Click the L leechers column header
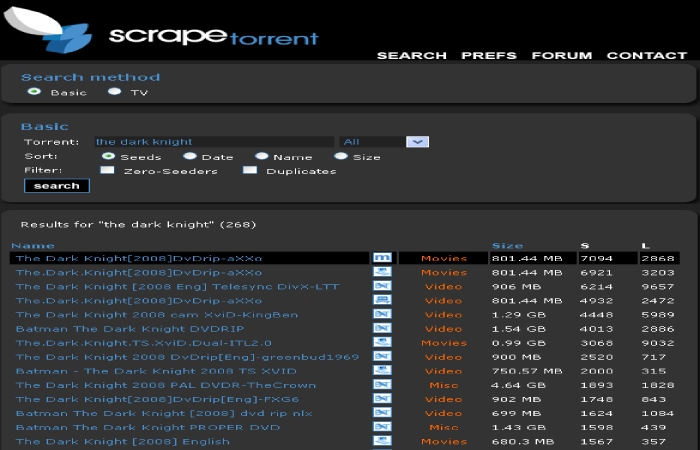700x450 pixels. (x=645, y=246)
